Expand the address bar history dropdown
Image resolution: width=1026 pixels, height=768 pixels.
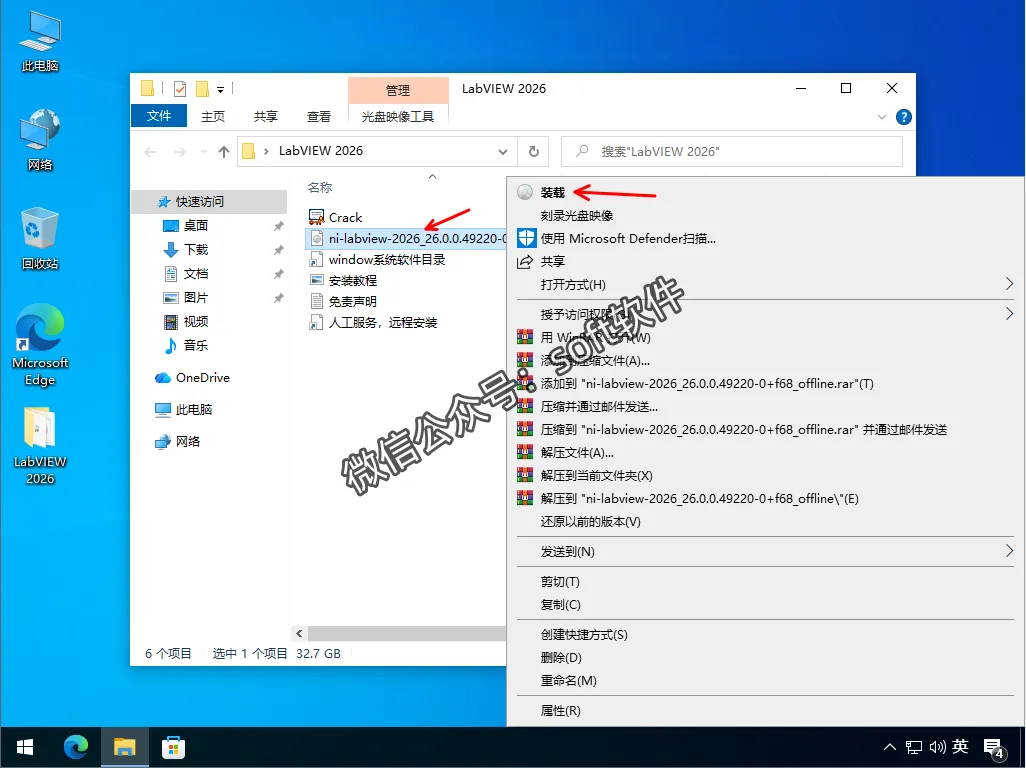(503, 152)
